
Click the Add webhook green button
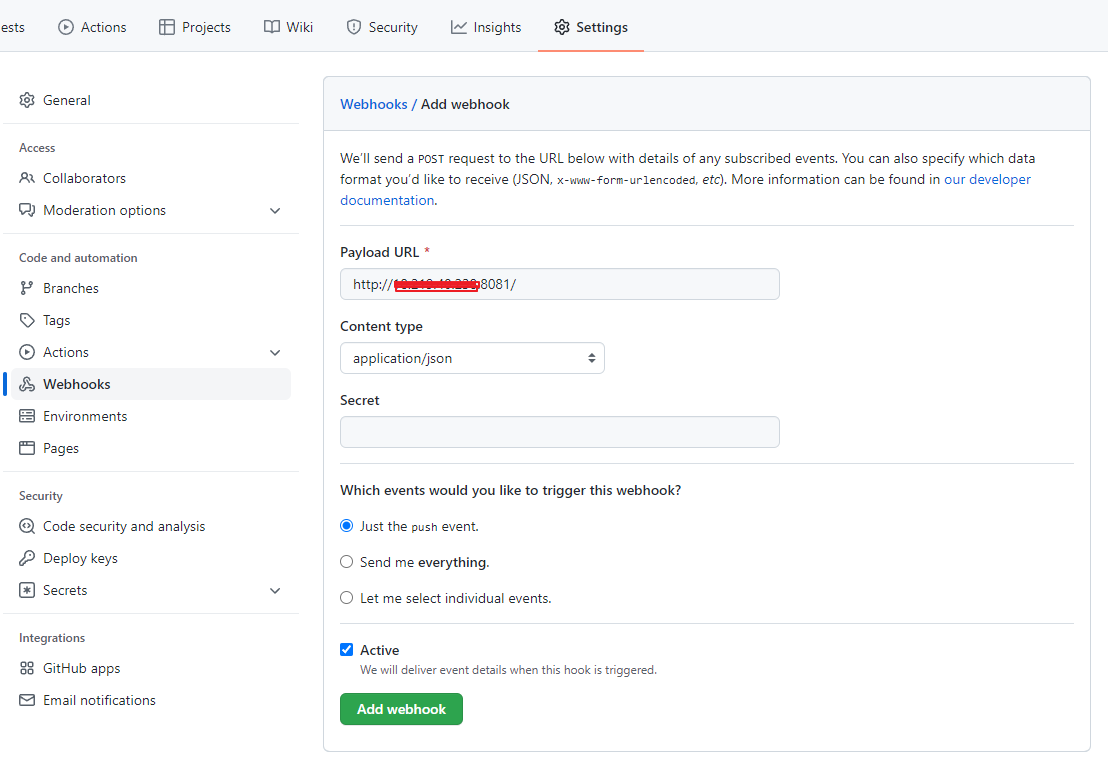pyautogui.click(x=401, y=709)
